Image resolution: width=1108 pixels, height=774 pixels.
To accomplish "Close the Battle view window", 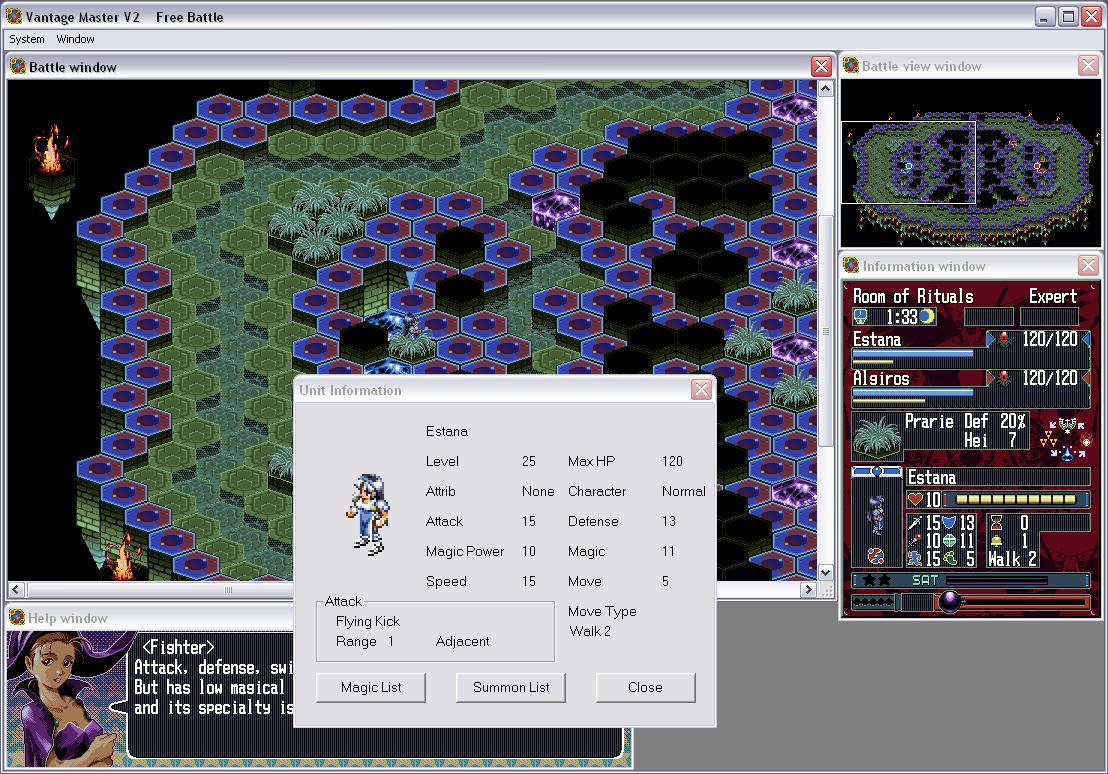I will pyautogui.click(x=1088, y=66).
